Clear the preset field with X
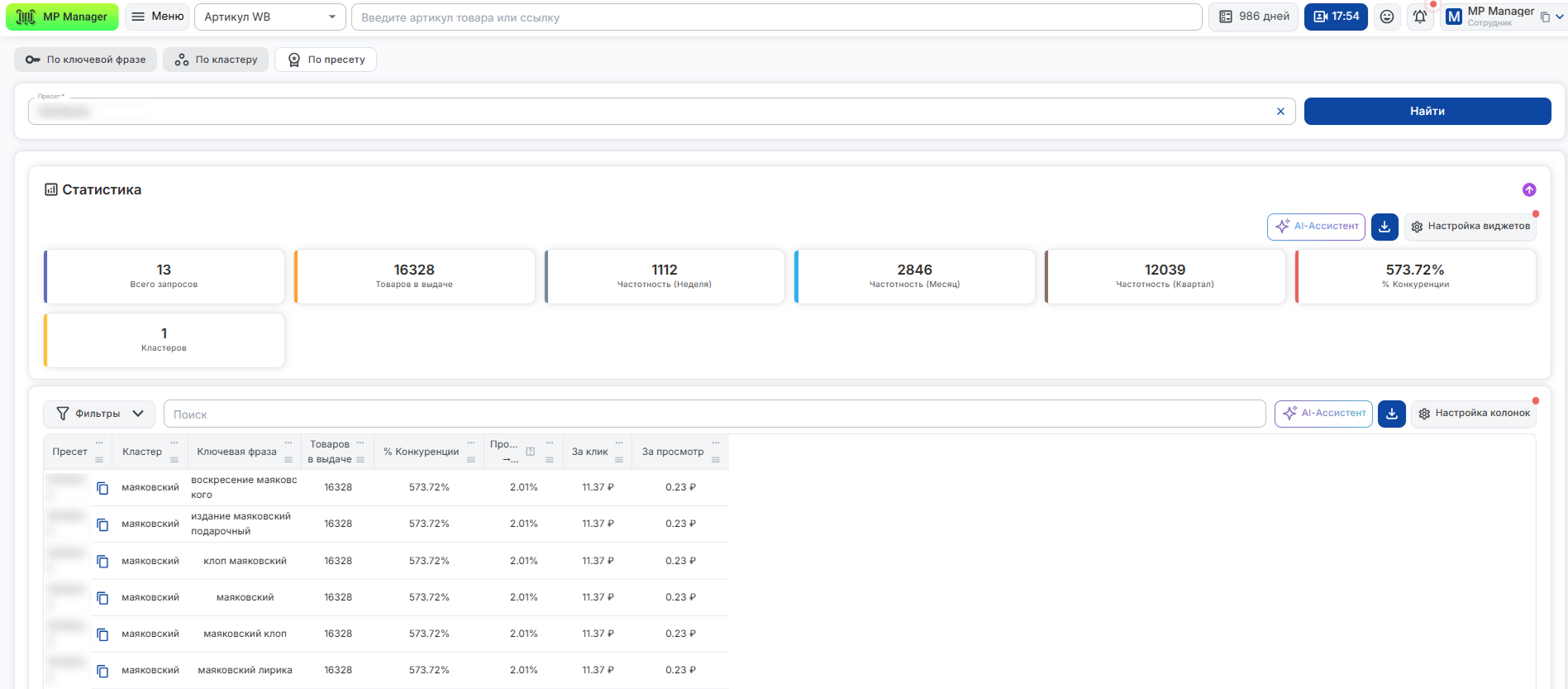Image resolution: width=1568 pixels, height=689 pixels. 1280,112
